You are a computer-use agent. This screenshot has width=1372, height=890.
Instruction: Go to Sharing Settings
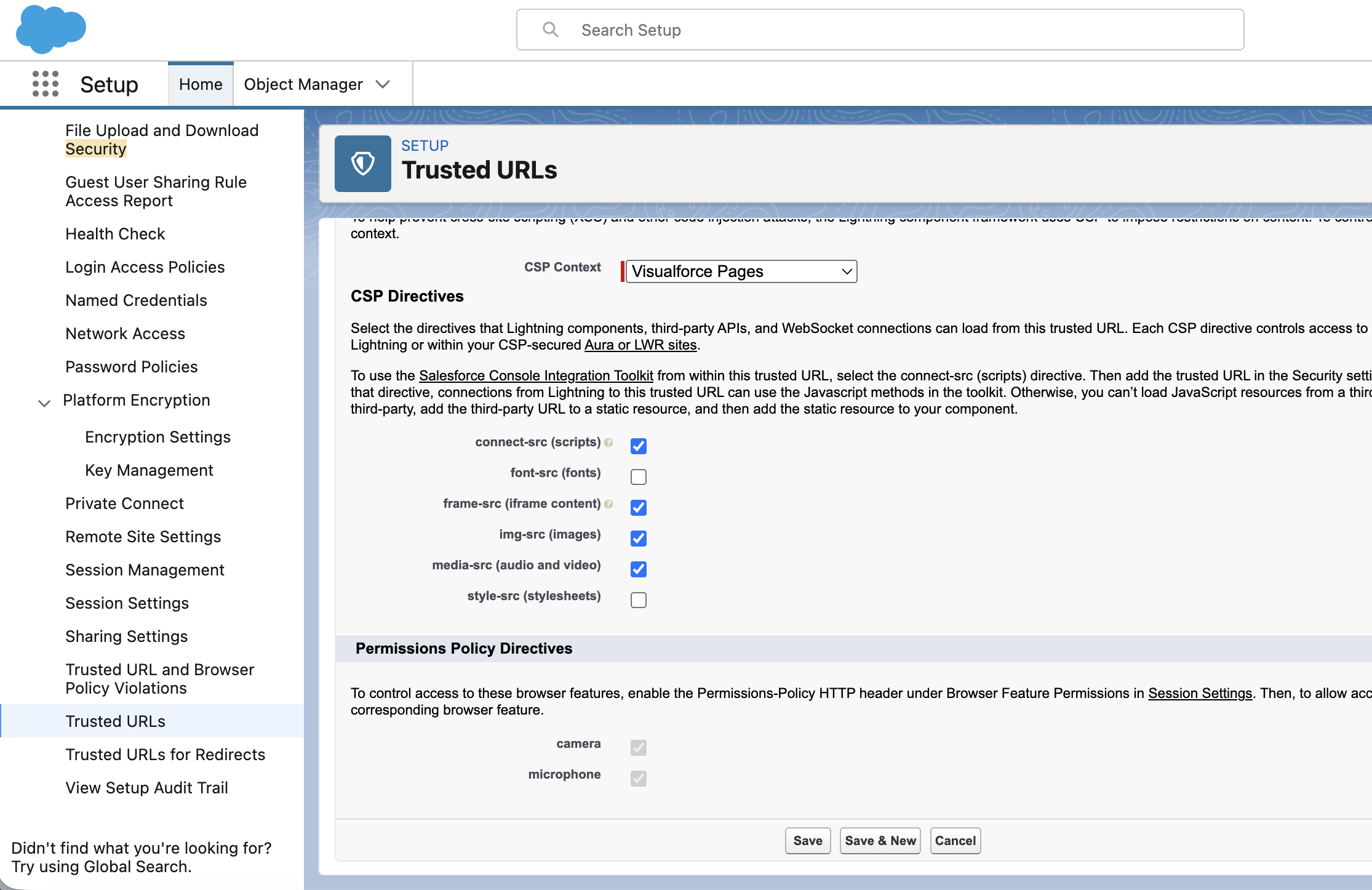127,636
